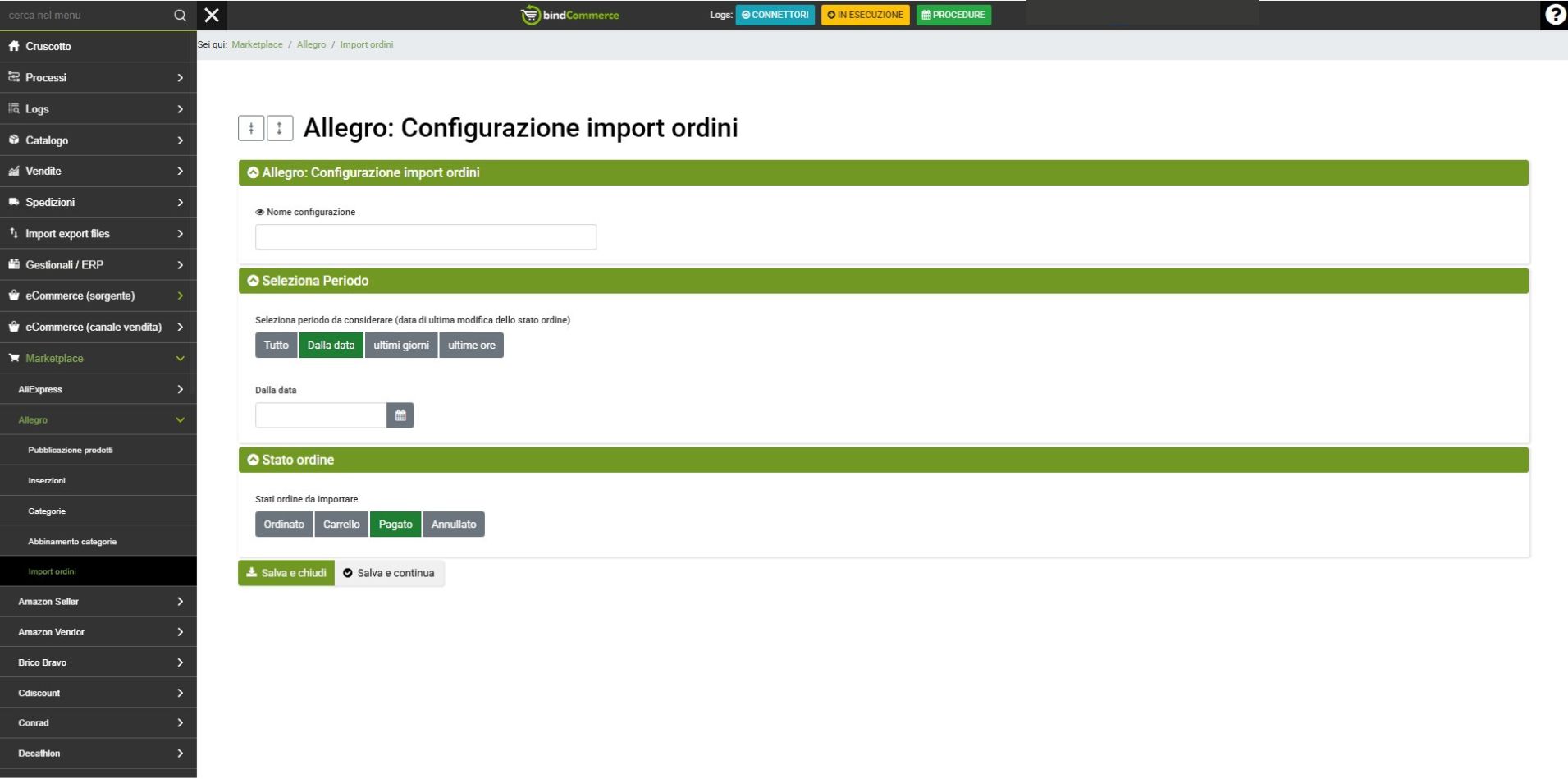This screenshot has height=779, width=1568.
Task: Click the expand all sections icon button
Action: pos(280,128)
